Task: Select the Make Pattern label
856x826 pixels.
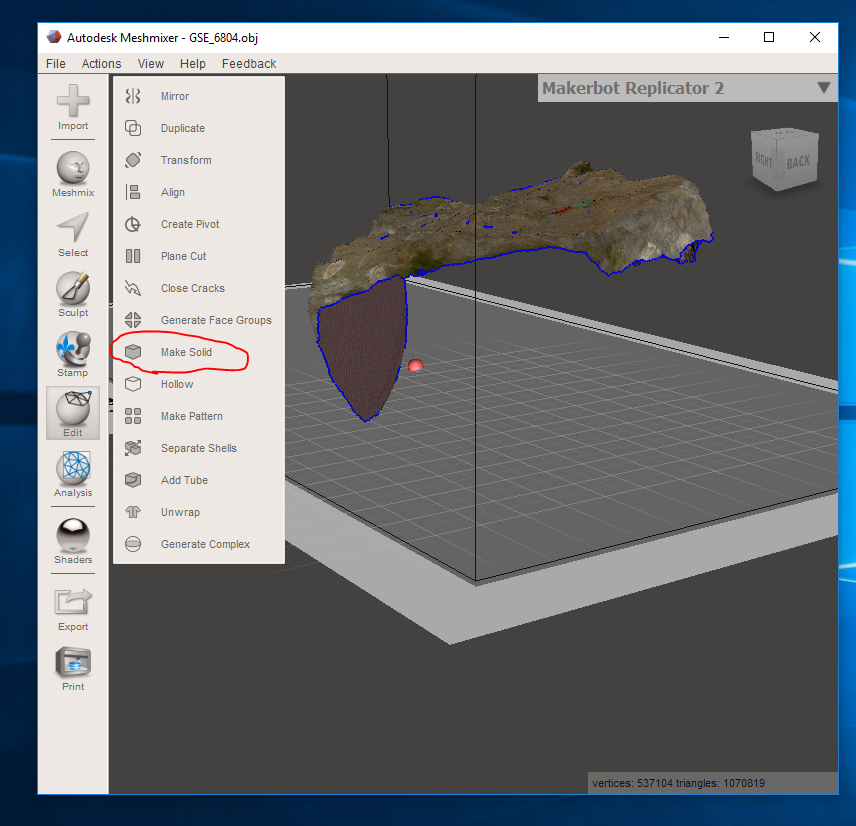Action: coord(192,416)
